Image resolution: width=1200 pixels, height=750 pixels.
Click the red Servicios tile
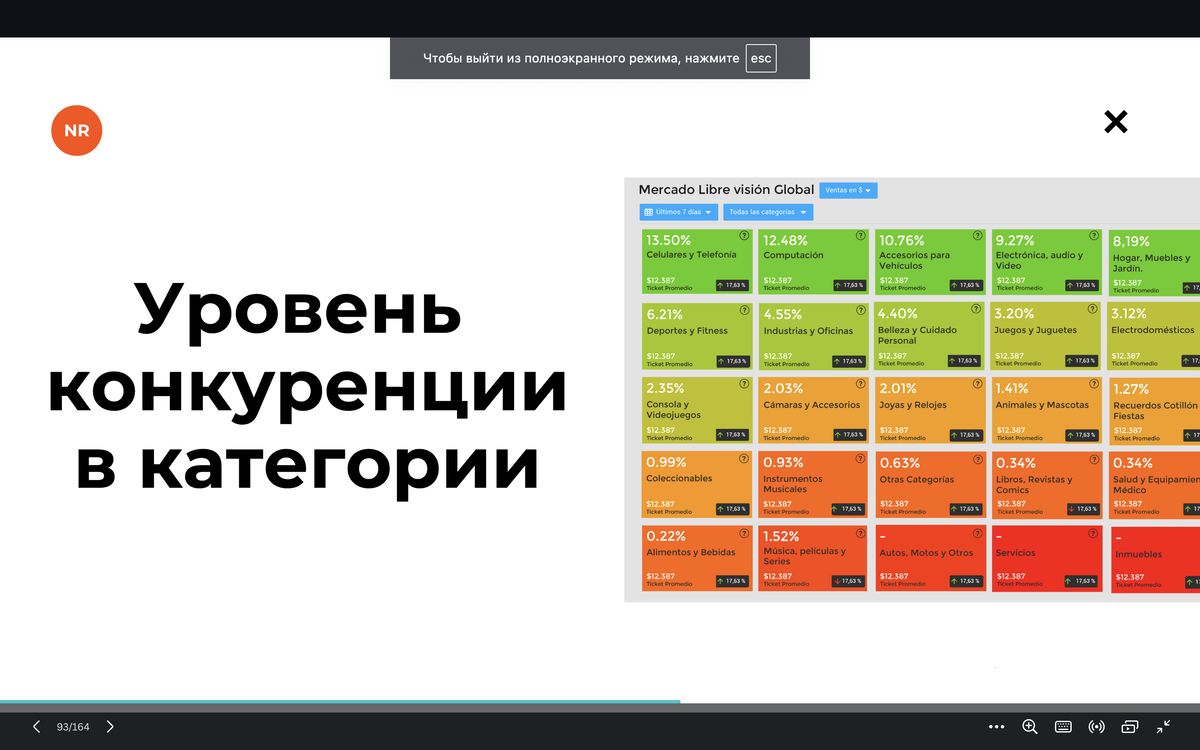point(1046,558)
